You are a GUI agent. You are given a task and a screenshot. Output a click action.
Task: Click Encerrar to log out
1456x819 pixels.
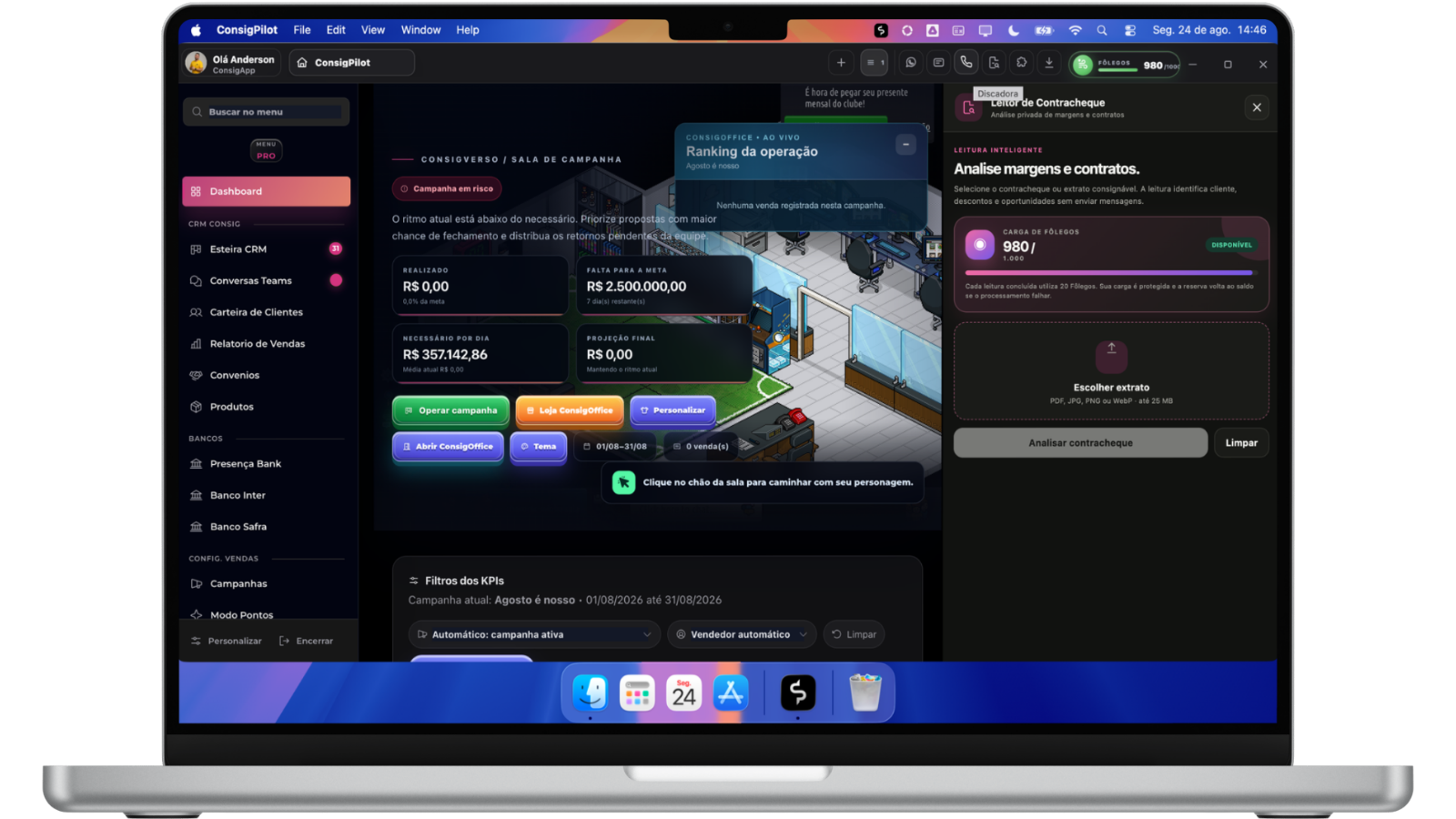307,641
